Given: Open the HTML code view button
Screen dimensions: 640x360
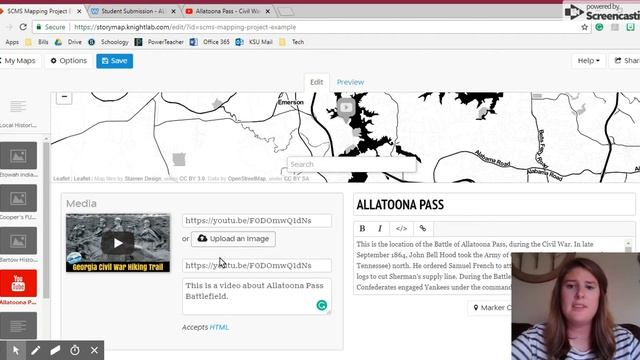Looking at the screenshot, I should pos(401,229).
